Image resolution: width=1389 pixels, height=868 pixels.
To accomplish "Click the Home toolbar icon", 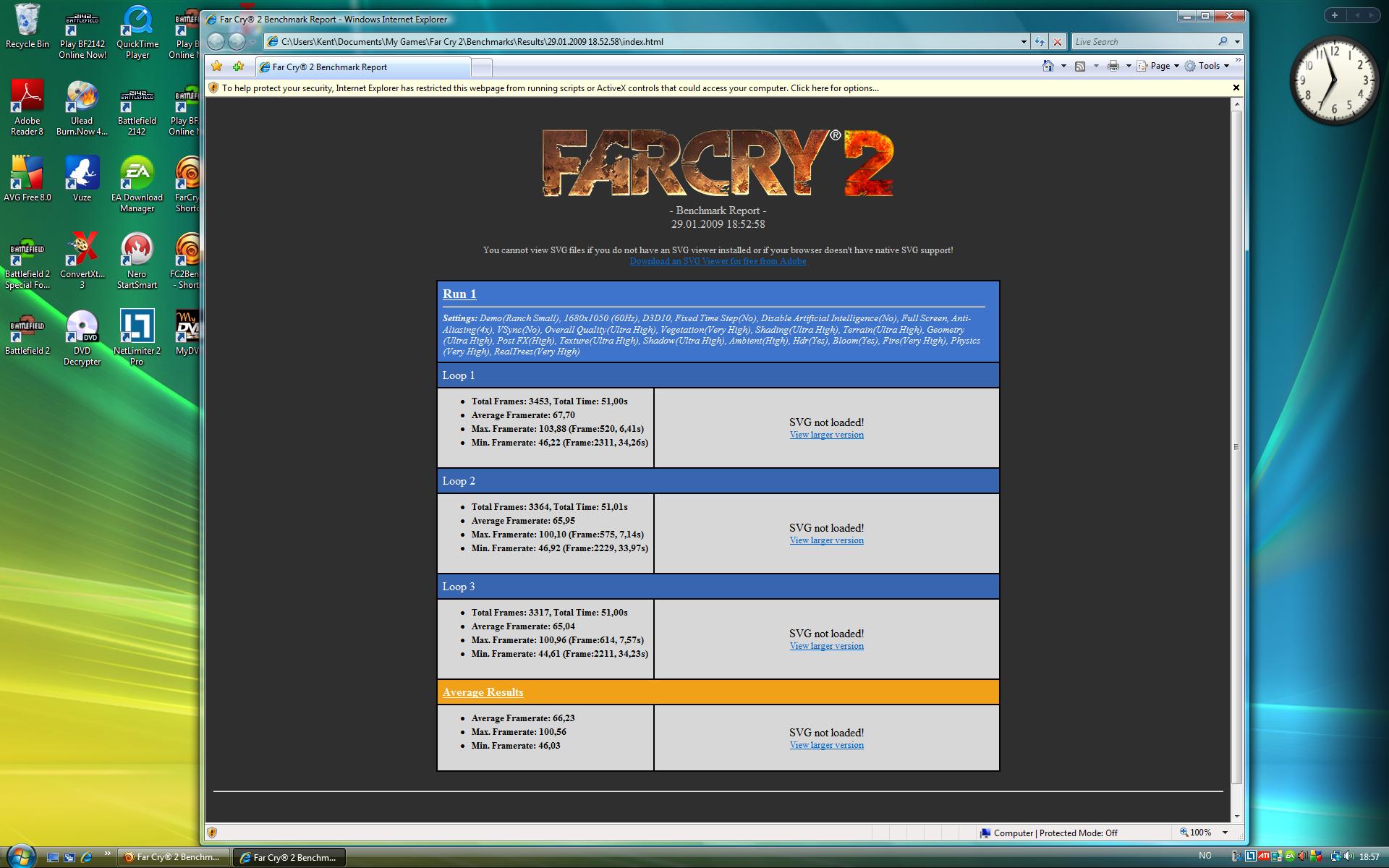I will (1048, 66).
